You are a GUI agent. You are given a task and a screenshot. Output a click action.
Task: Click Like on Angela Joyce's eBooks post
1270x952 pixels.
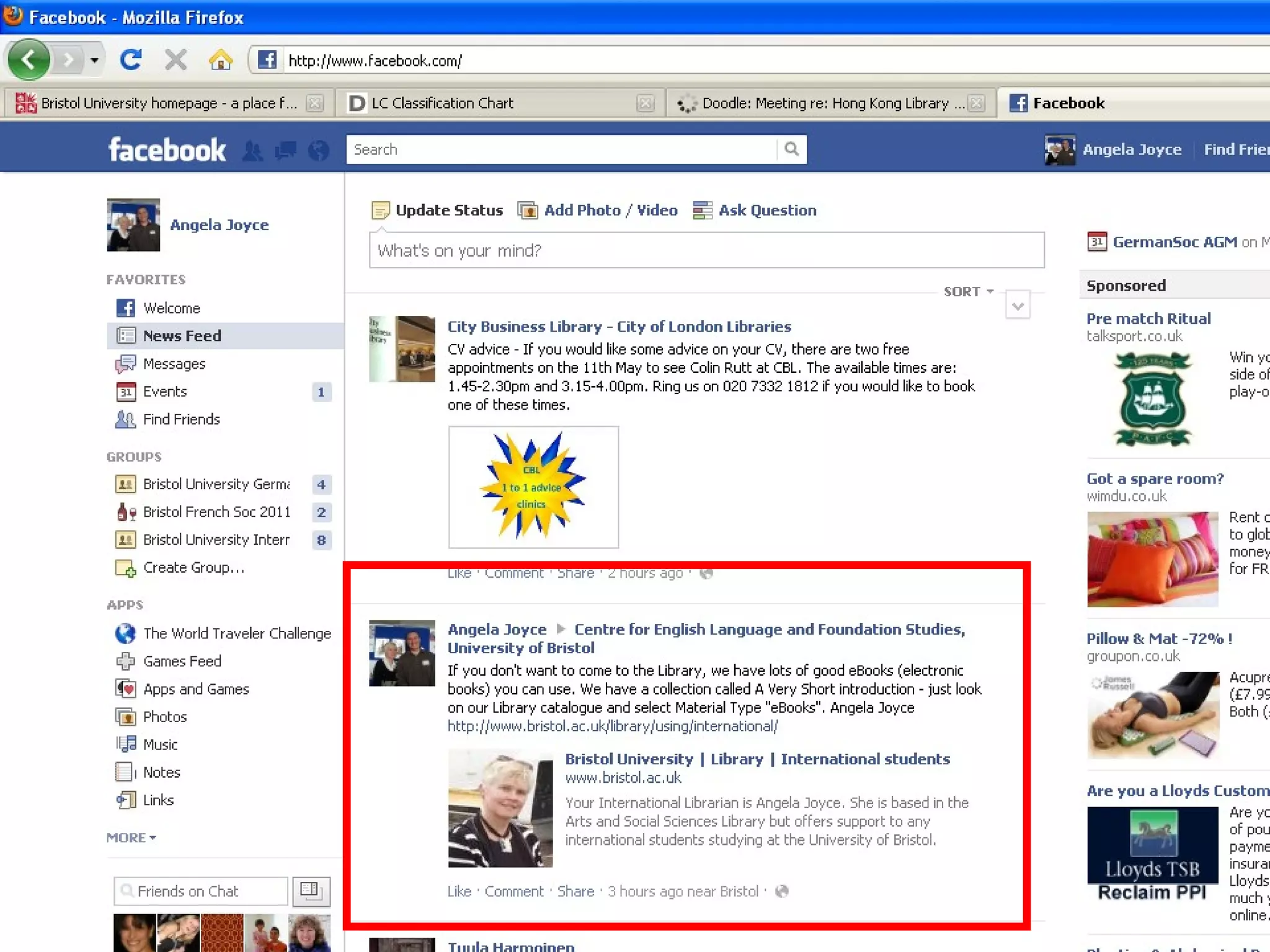pyautogui.click(x=459, y=891)
